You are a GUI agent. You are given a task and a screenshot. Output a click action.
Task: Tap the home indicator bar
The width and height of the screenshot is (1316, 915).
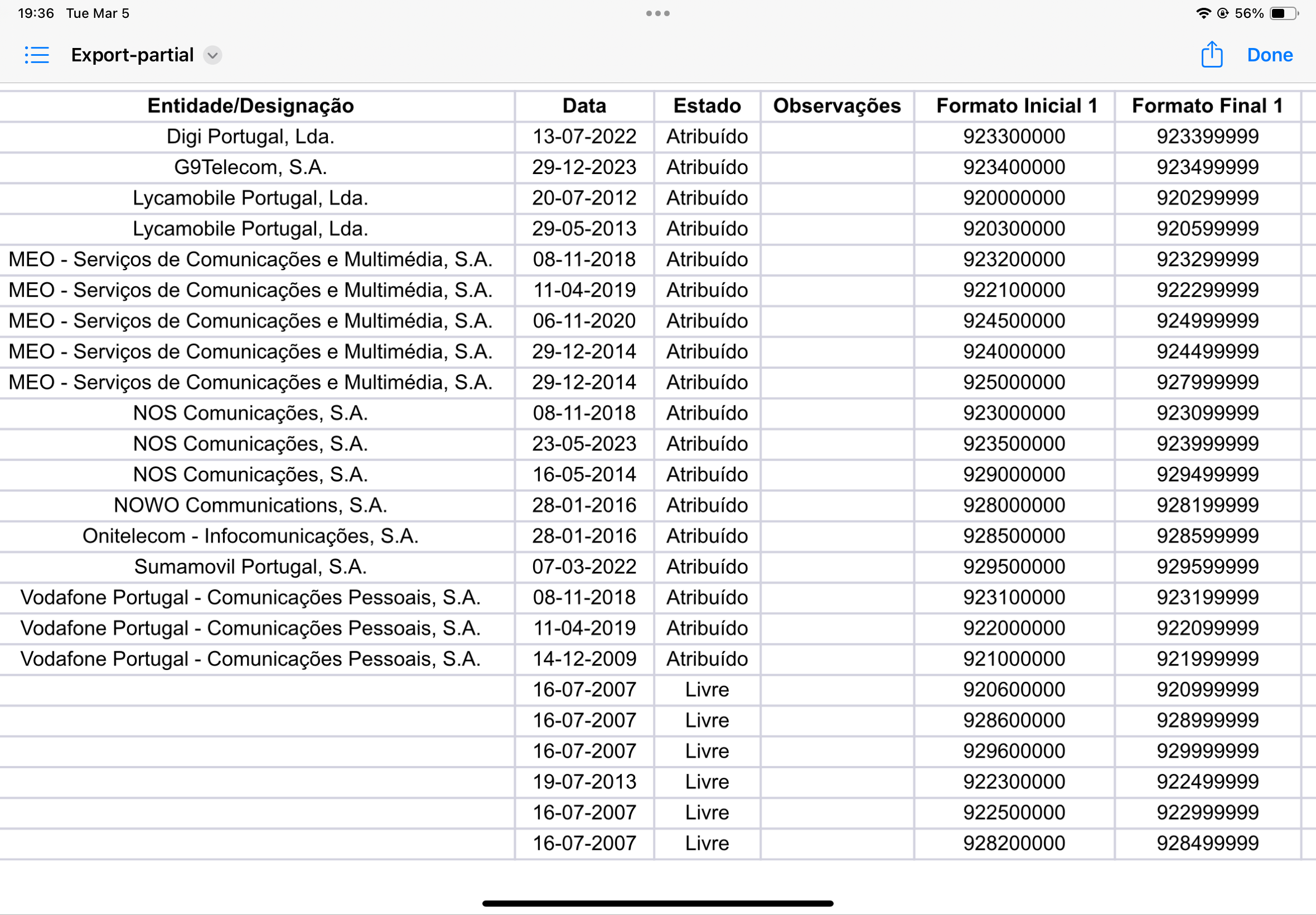657,903
